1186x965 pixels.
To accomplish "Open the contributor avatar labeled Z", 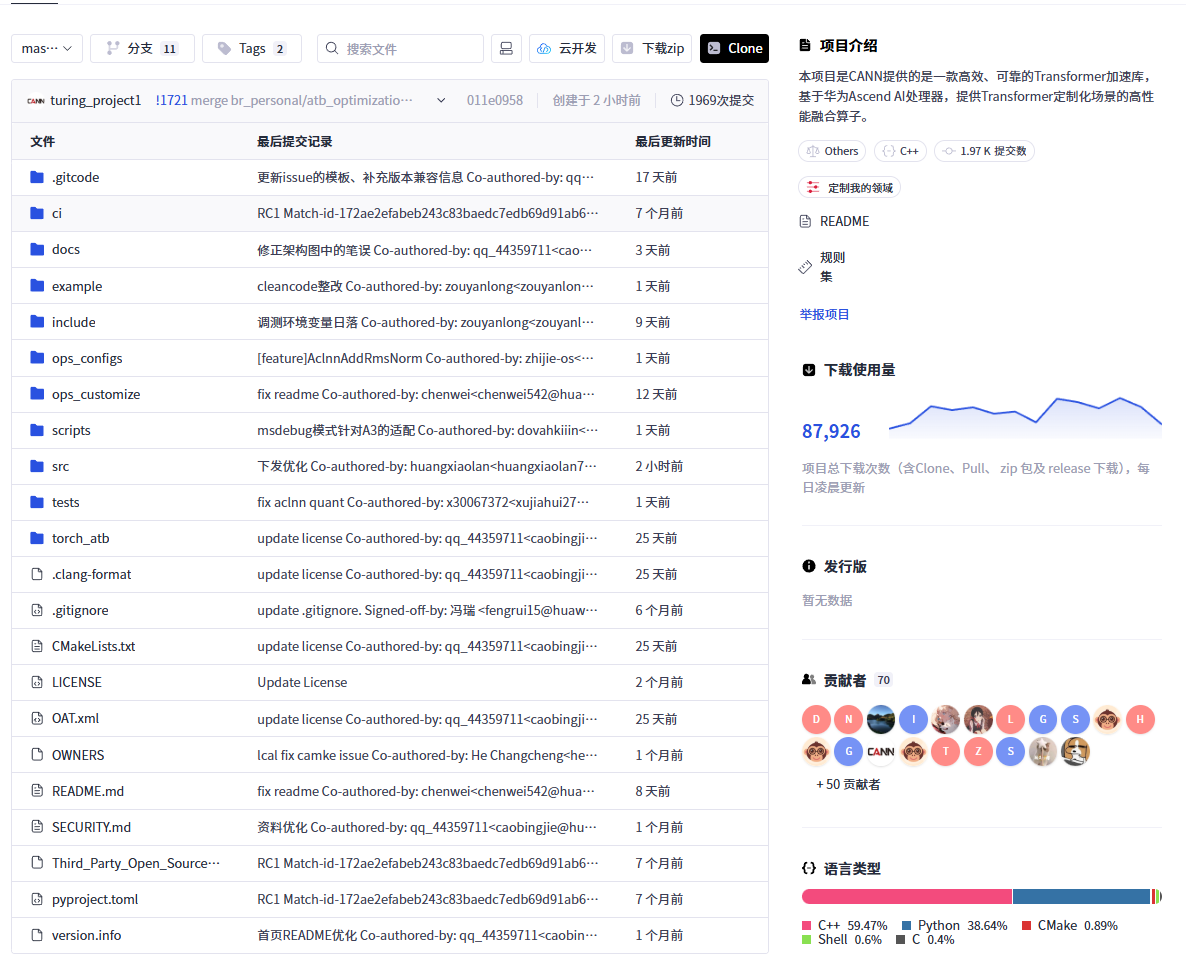I will pyautogui.click(x=978, y=752).
